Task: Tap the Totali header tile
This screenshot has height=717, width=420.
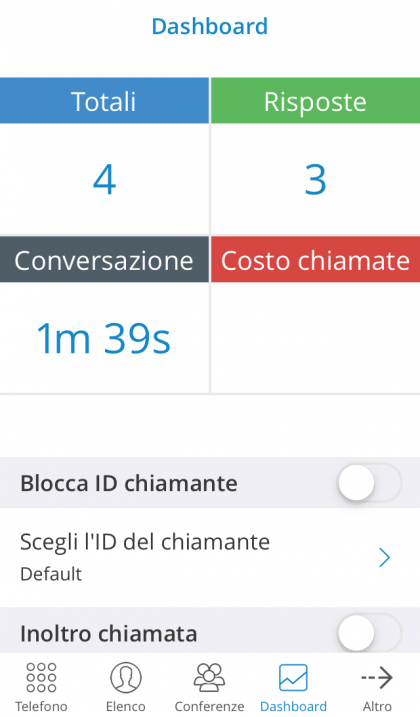Action: pyautogui.click(x=104, y=101)
